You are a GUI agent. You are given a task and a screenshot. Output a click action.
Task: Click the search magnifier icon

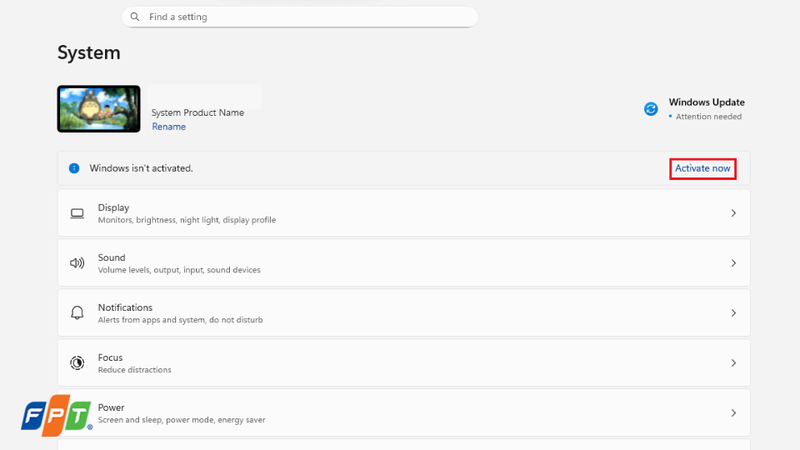tap(135, 17)
